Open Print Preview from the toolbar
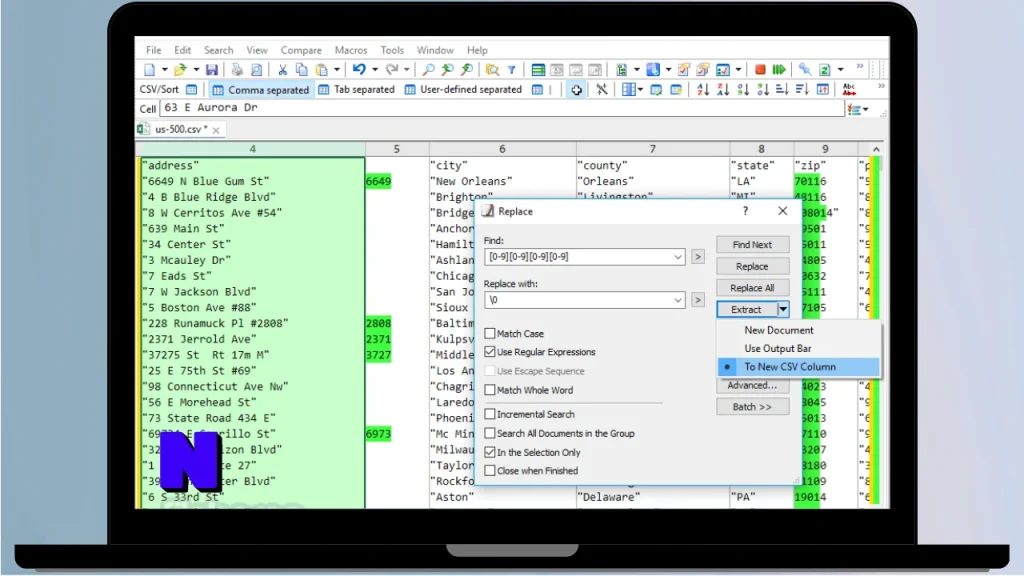This screenshot has height=576, width=1024. click(257, 70)
